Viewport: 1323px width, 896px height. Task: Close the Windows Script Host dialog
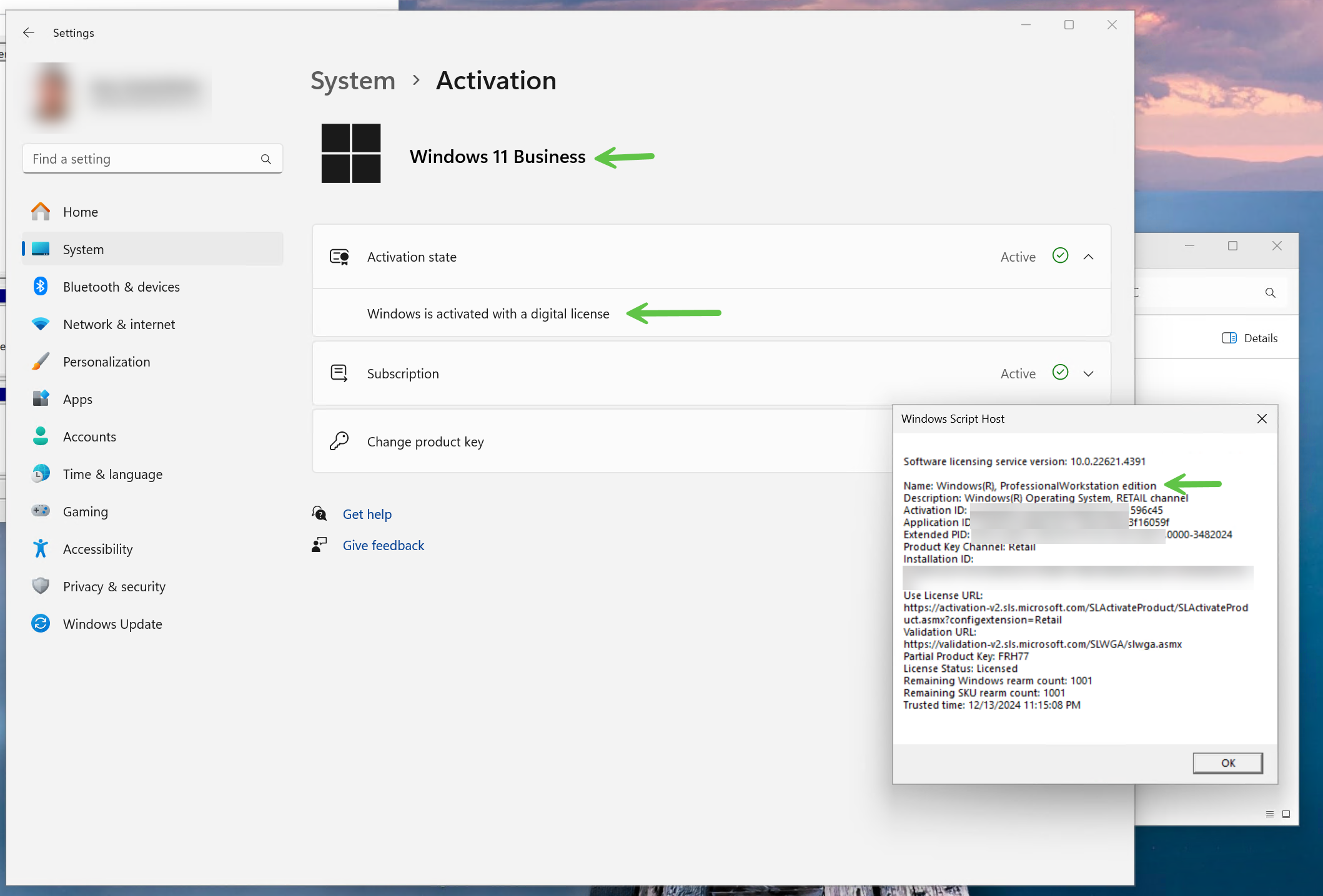tap(1262, 418)
